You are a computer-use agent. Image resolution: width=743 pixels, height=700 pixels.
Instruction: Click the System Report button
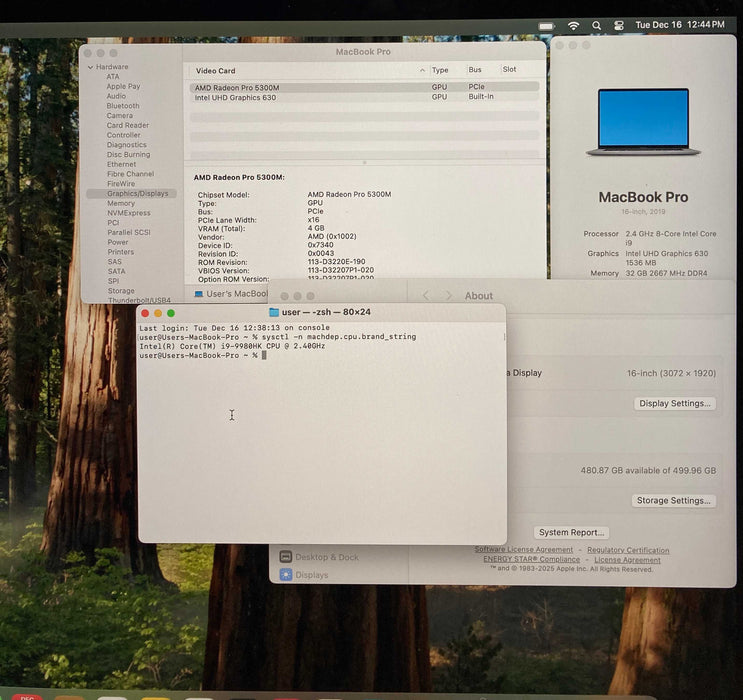571,532
